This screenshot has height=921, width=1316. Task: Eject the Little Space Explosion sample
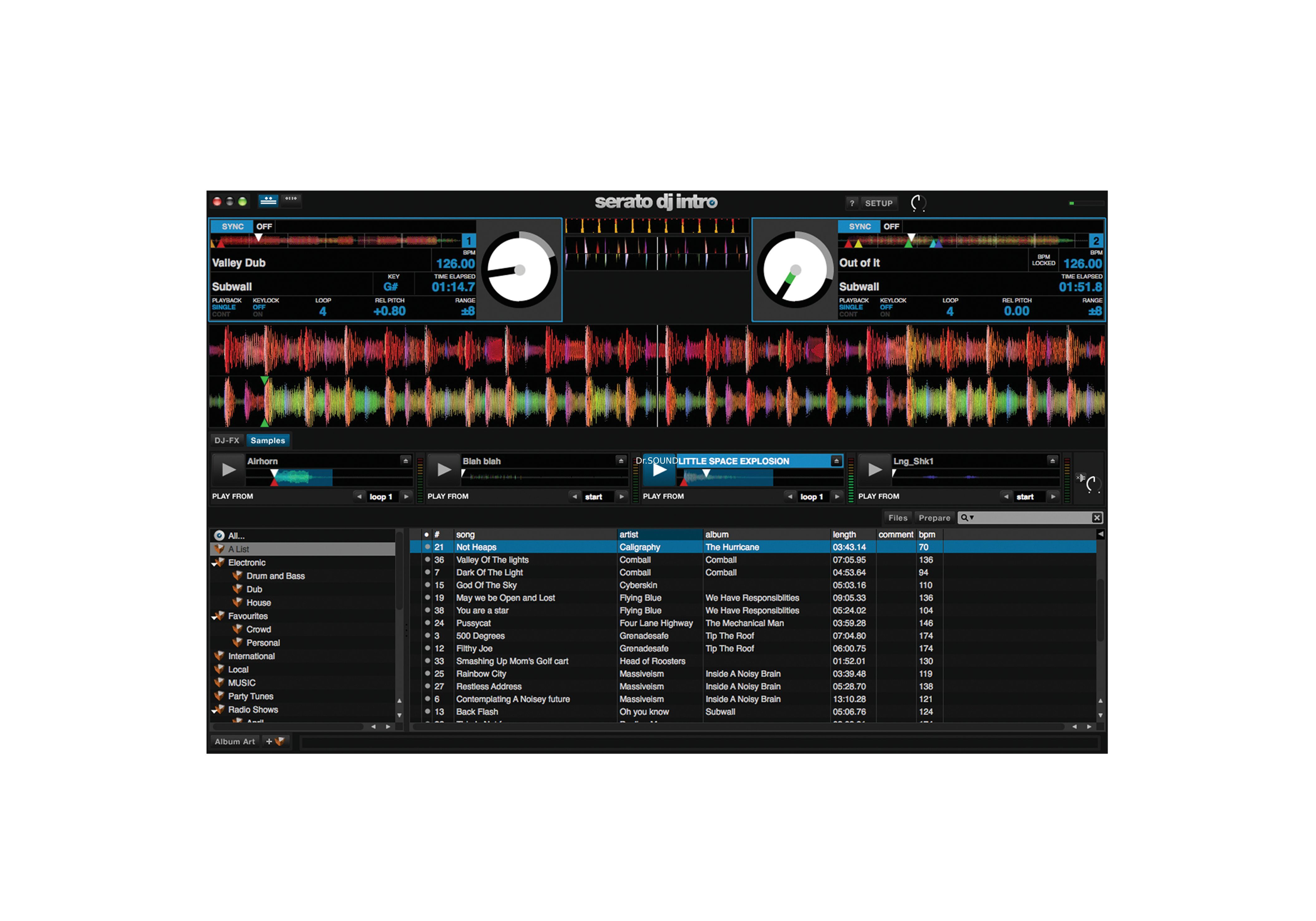[x=836, y=460]
